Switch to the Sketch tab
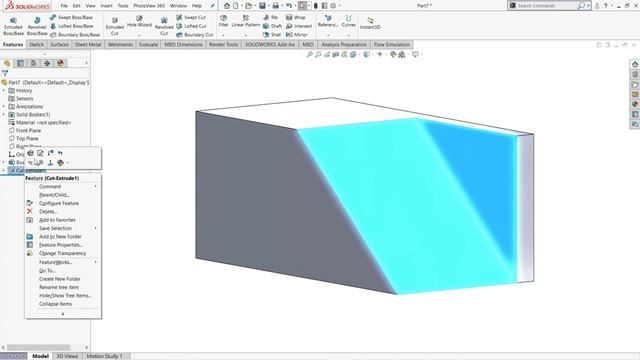 click(36, 44)
